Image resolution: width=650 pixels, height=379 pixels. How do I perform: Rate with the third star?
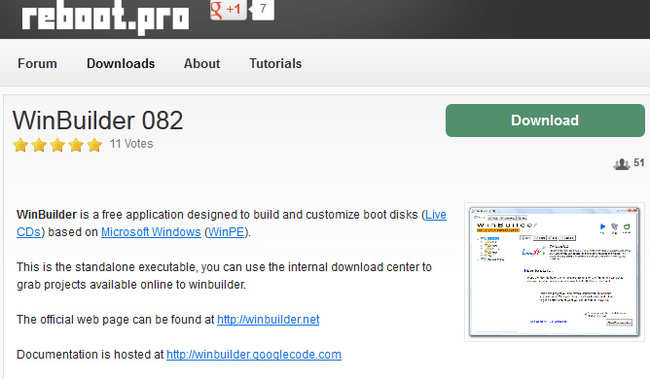coord(58,145)
